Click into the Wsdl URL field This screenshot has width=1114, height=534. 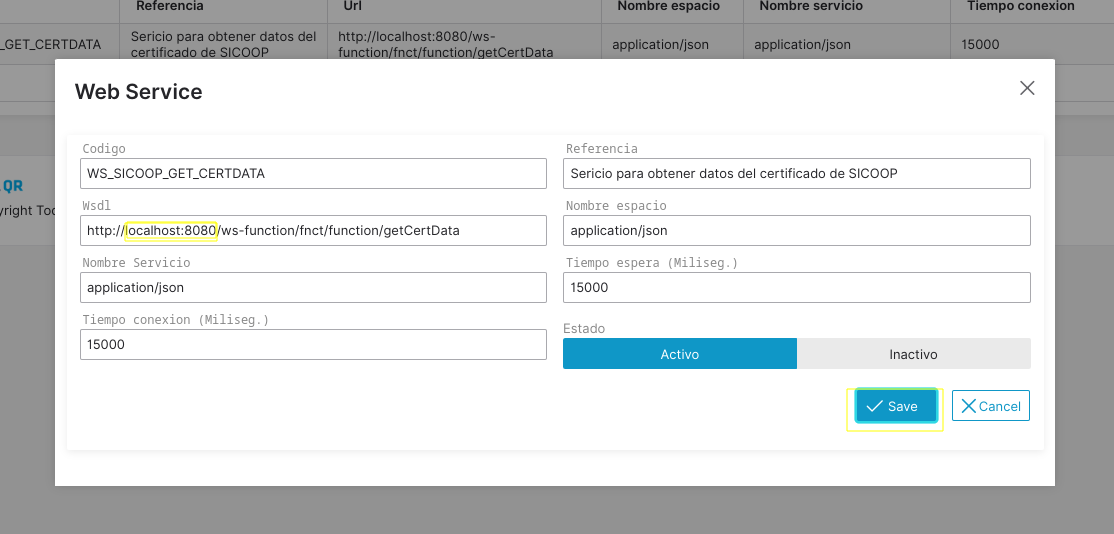tap(313, 230)
